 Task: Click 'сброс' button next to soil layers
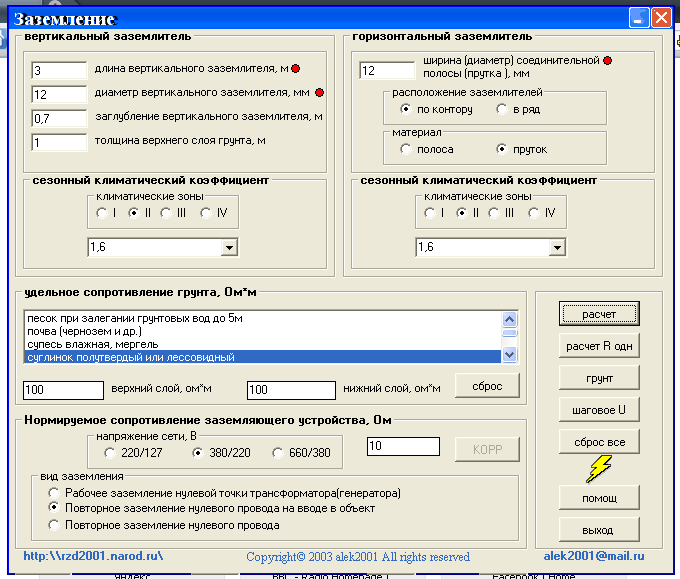tap(487, 386)
